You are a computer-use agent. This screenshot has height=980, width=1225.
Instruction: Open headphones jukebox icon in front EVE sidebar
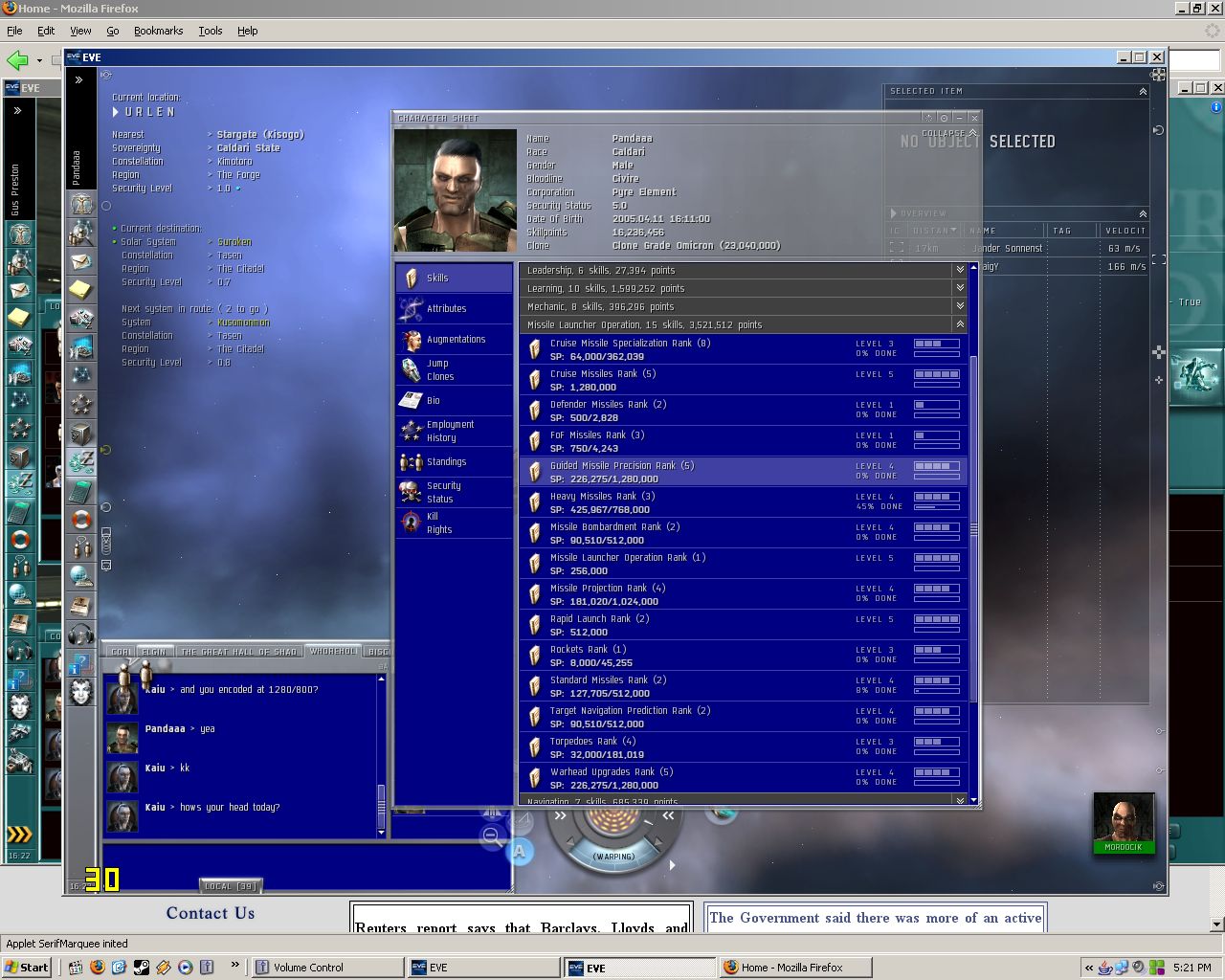tap(81, 634)
